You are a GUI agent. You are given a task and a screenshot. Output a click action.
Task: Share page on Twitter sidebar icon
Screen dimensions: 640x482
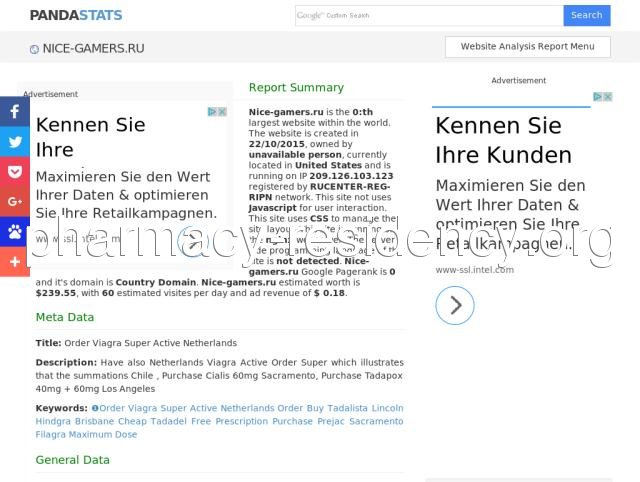[15, 142]
